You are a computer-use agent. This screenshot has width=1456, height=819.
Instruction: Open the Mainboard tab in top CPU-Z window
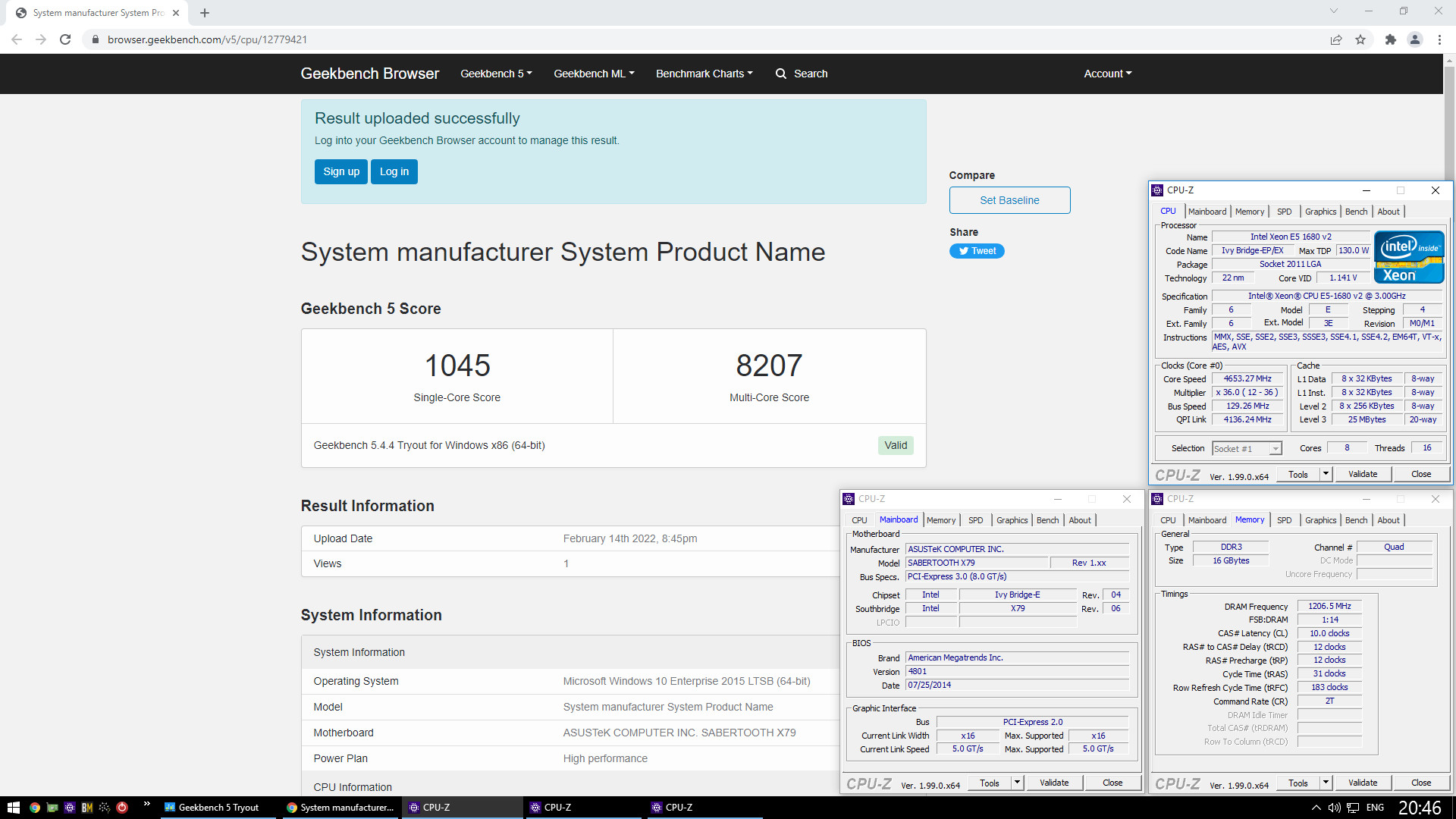(1207, 212)
